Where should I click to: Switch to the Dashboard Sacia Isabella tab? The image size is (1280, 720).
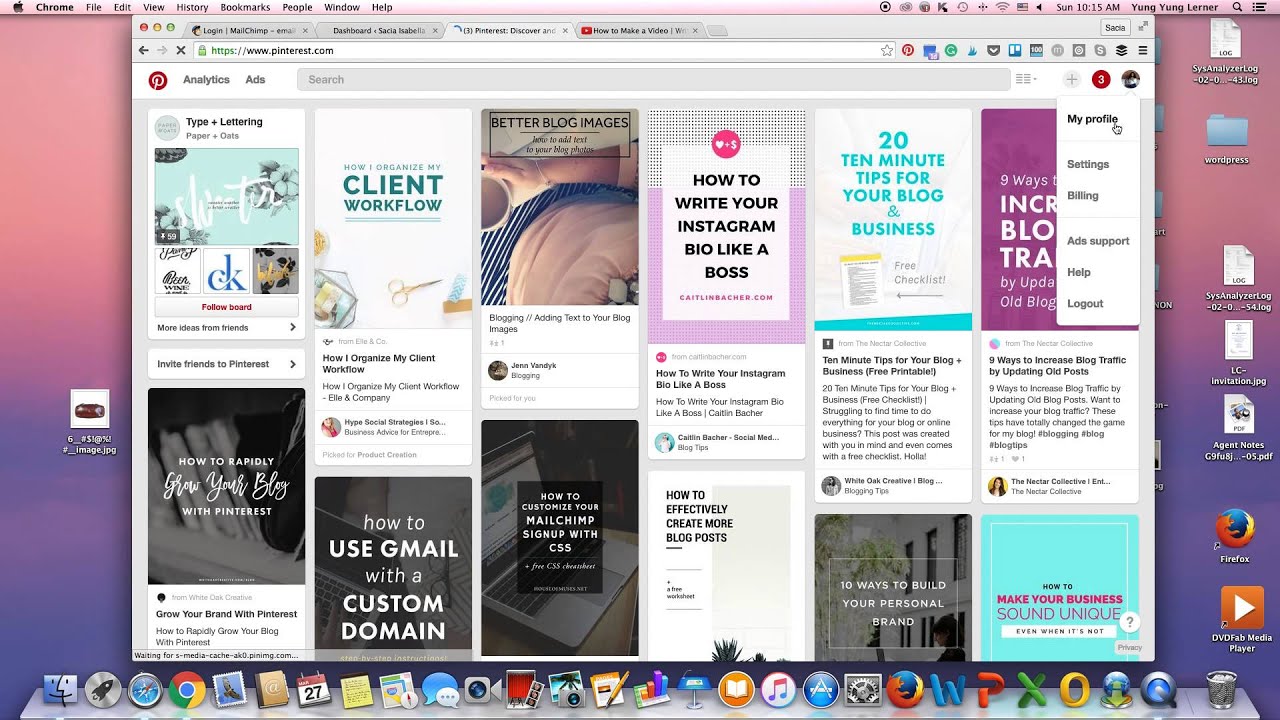click(x=380, y=30)
